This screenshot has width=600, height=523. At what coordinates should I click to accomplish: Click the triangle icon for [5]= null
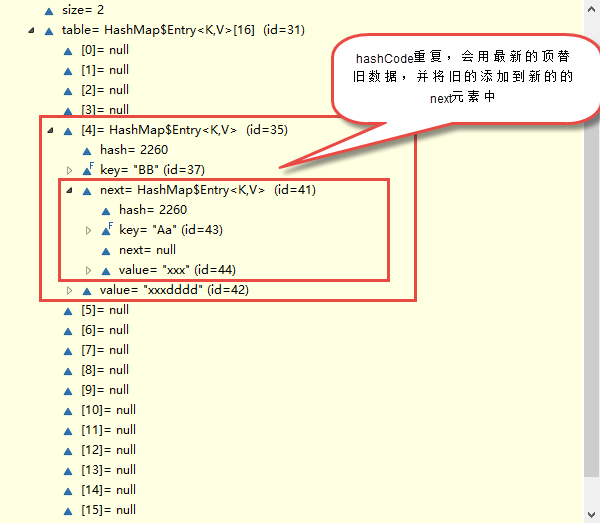click(x=68, y=311)
